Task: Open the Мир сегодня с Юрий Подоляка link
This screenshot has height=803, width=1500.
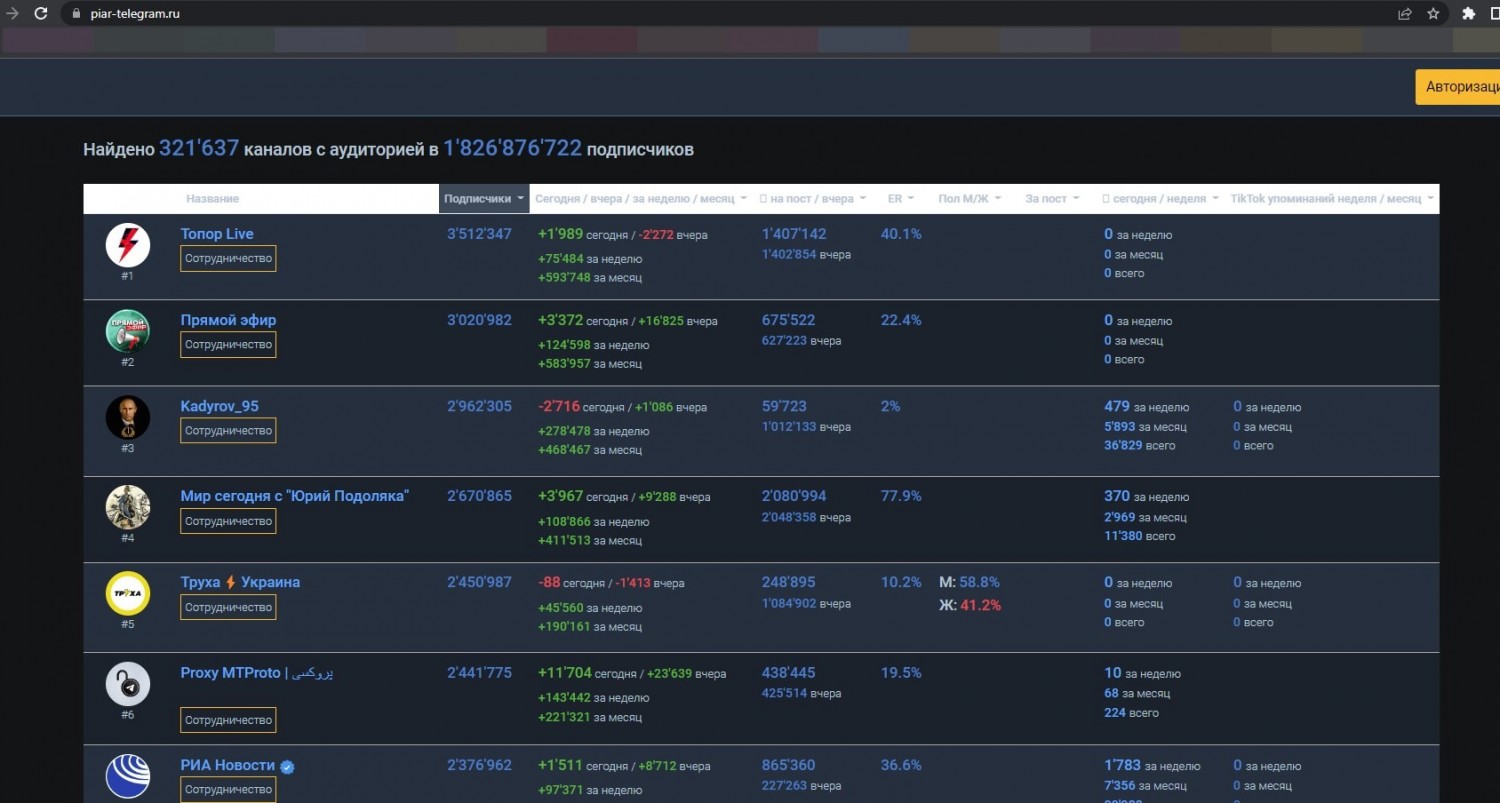Action: tap(295, 496)
